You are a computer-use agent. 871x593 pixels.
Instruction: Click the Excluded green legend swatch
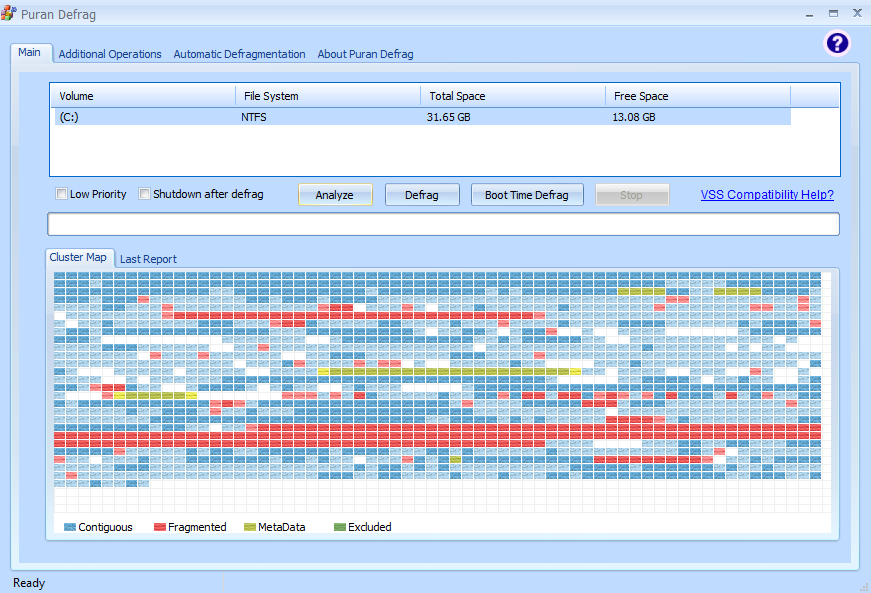[340, 527]
